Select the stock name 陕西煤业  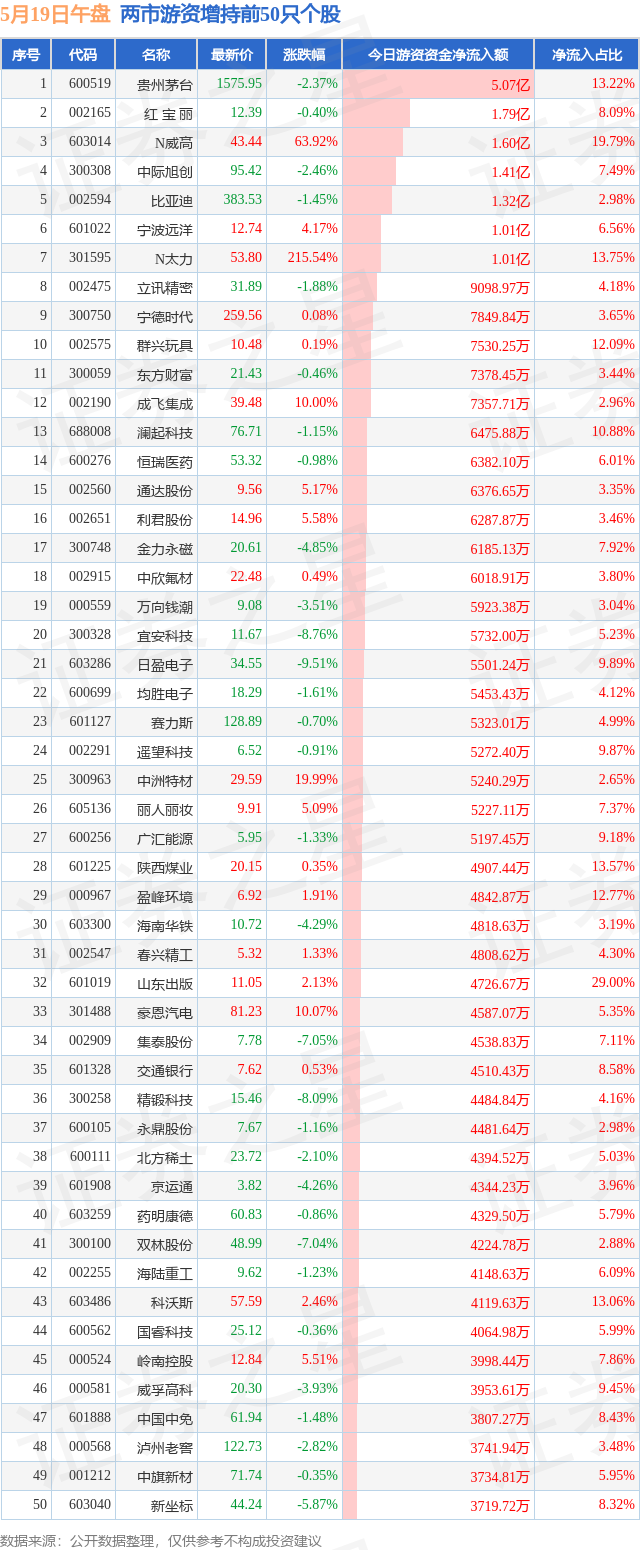pyautogui.click(x=165, y=867)
